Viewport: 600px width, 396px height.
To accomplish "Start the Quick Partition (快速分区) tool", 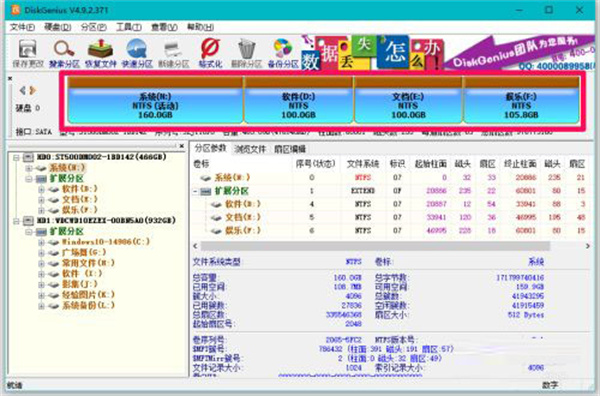I will (x=137, y=54).
